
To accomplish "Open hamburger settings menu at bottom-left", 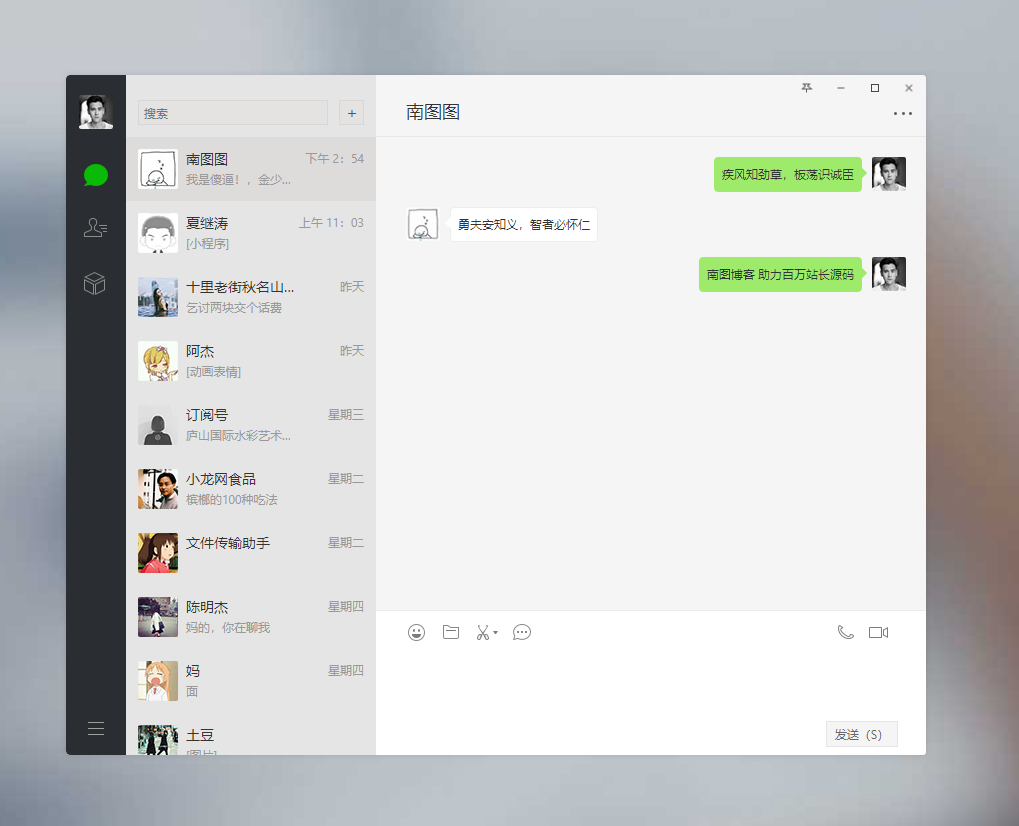I will point(96,728).
